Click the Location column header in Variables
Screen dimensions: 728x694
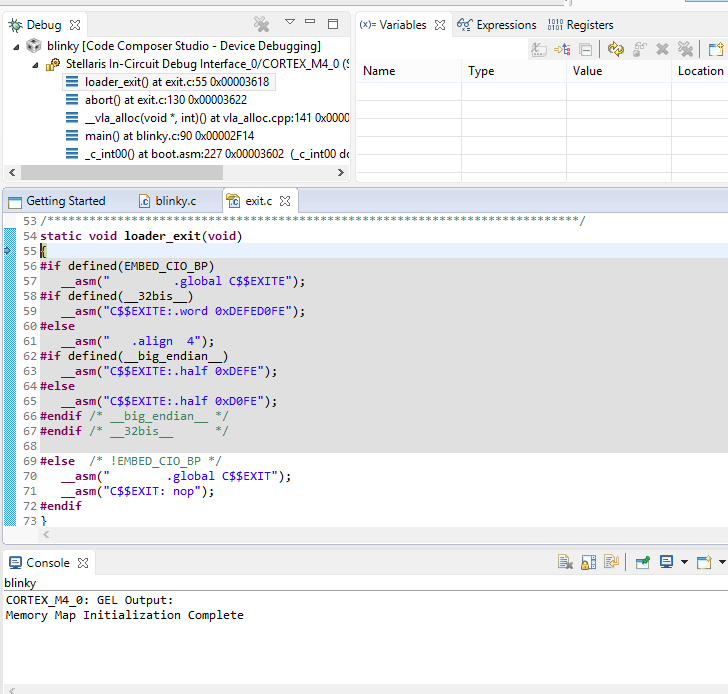click(x=700, y=71)
